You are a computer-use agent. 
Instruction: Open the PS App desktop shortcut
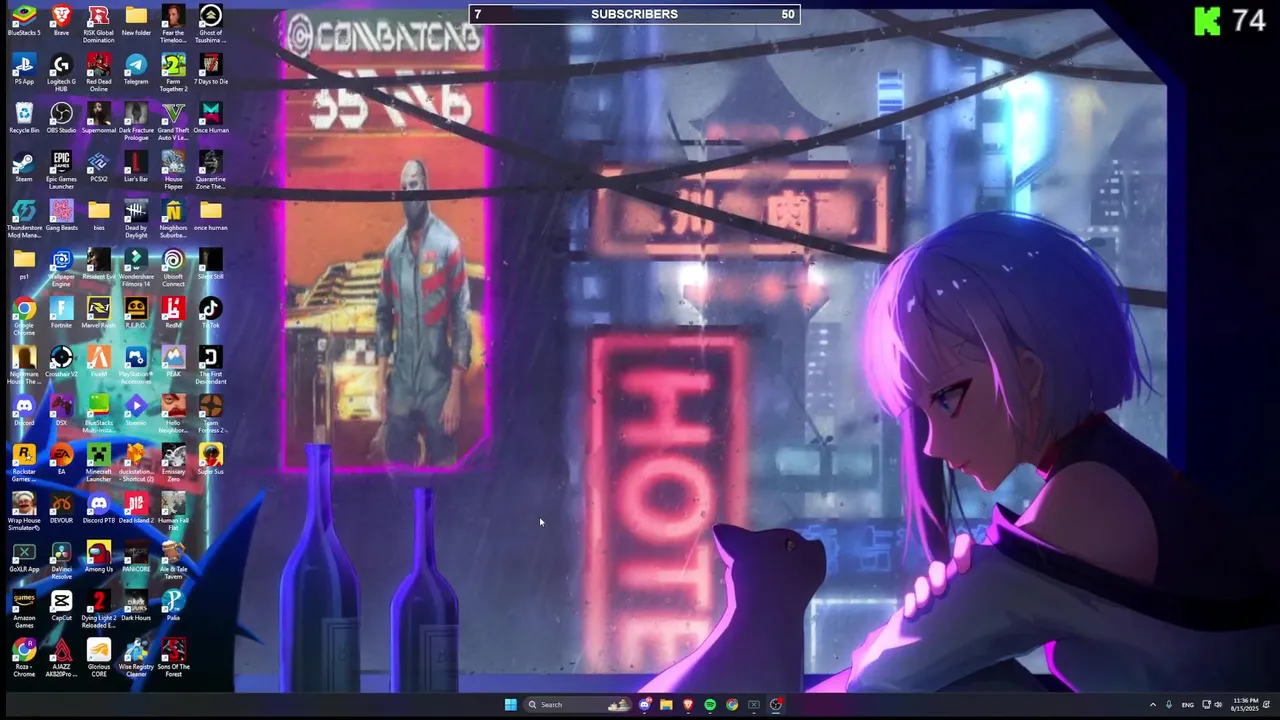click(x=24, y=70)
